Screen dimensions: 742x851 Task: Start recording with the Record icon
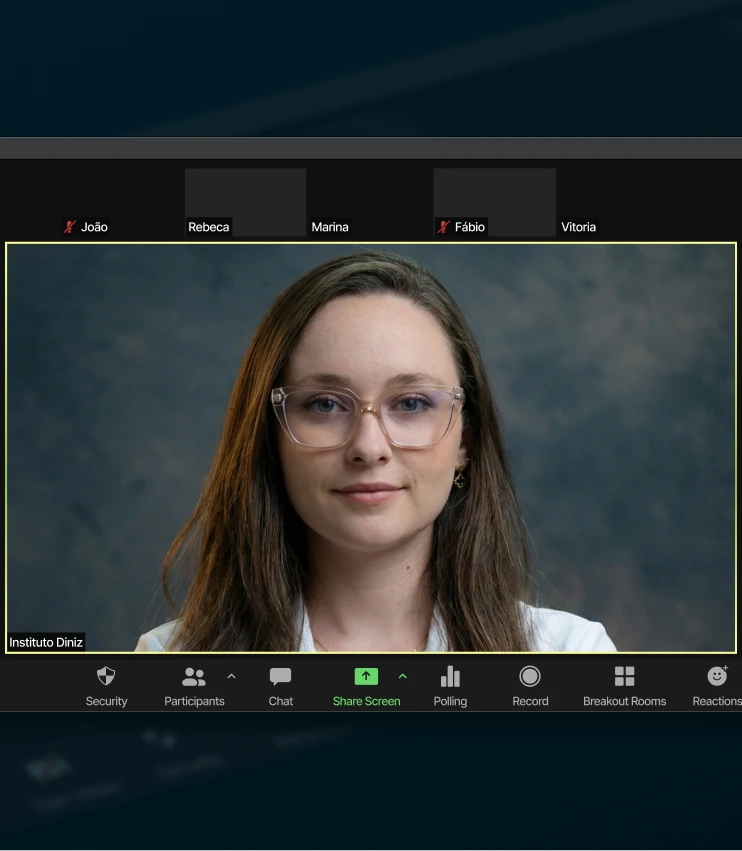[530, 677]
